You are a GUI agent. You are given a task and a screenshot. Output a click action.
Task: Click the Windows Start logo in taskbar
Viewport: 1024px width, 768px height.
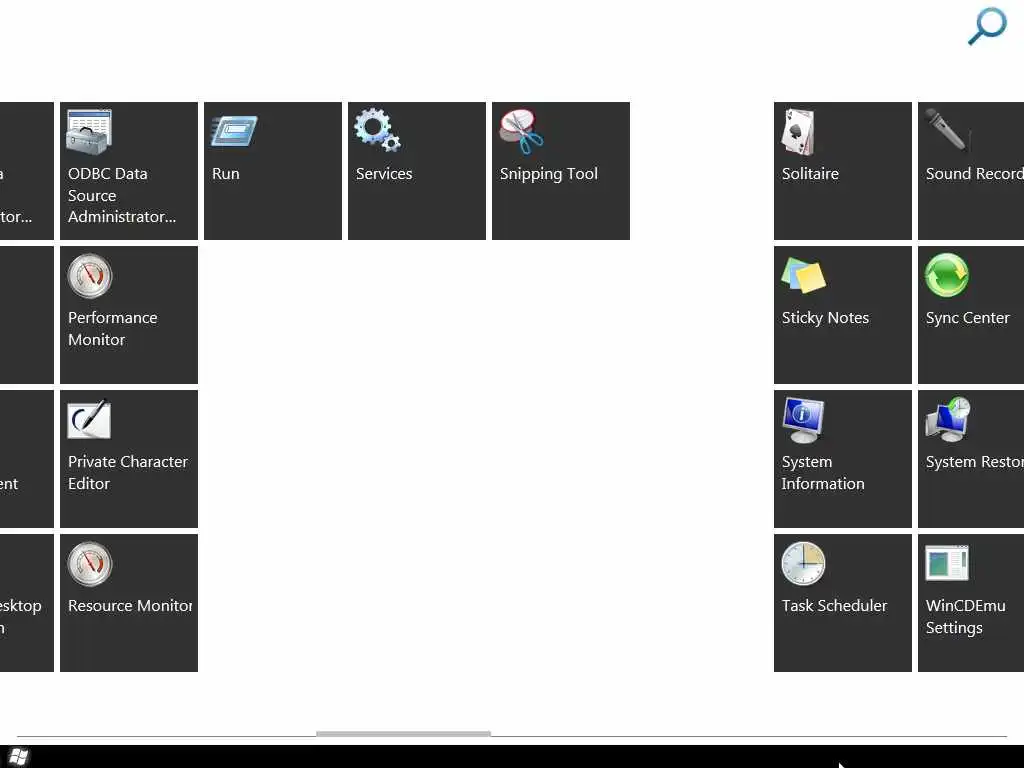(19, 757)
